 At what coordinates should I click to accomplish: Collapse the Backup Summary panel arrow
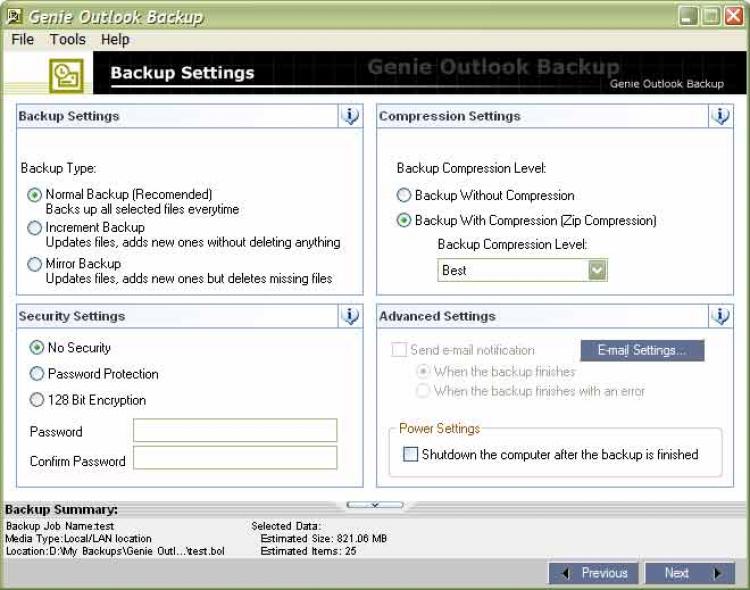coord(375,505)
